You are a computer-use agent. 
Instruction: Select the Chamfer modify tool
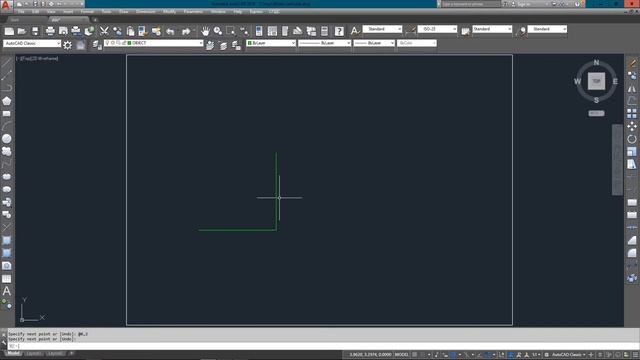click(x=632, y=240)
